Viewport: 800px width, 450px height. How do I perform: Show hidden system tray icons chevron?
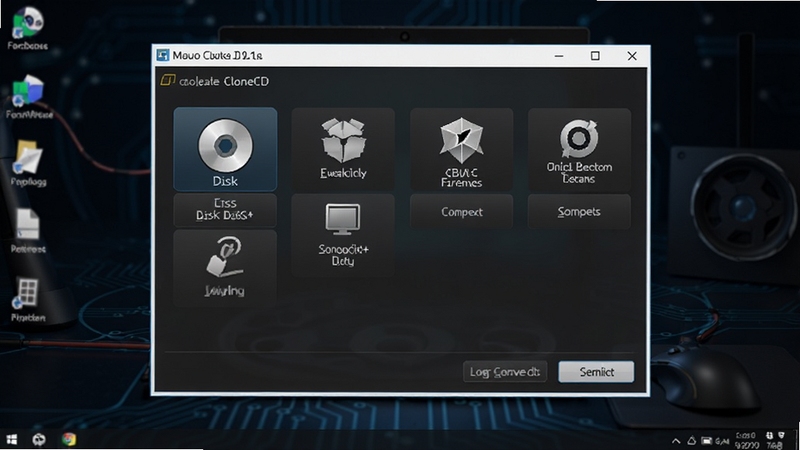676,441
